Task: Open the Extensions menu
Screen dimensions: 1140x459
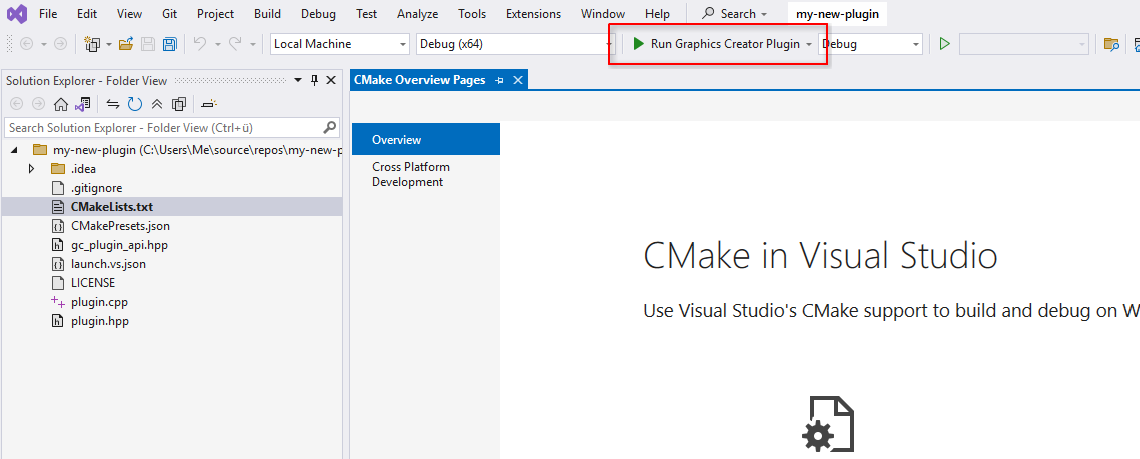Action: 534,14
